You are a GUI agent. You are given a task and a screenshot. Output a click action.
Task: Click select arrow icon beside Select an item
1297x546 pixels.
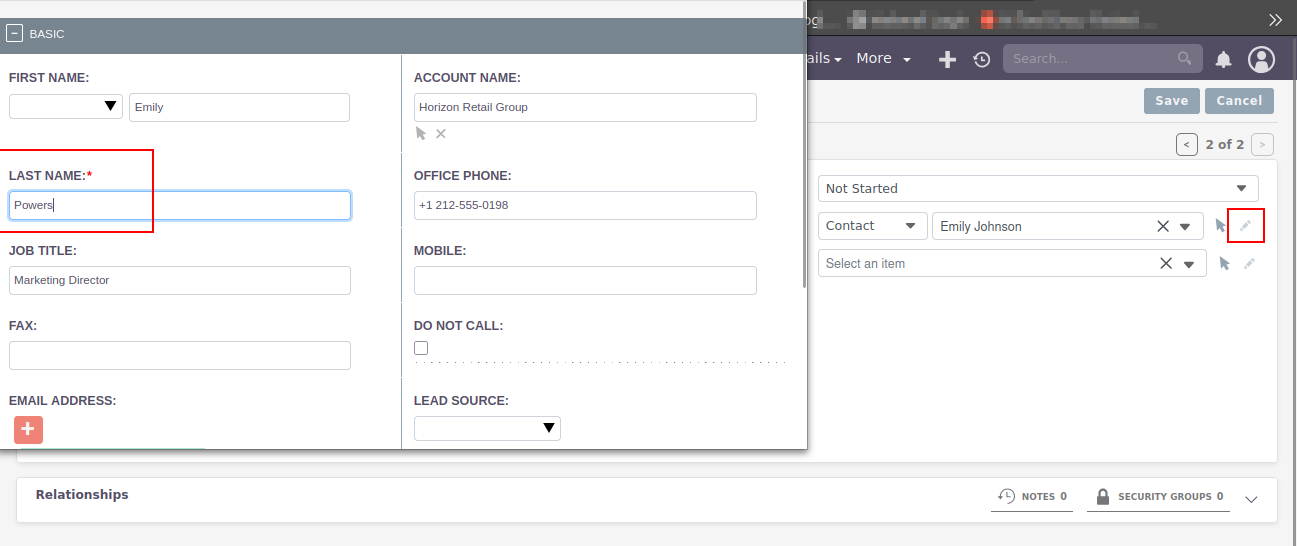coord(1224,264)
